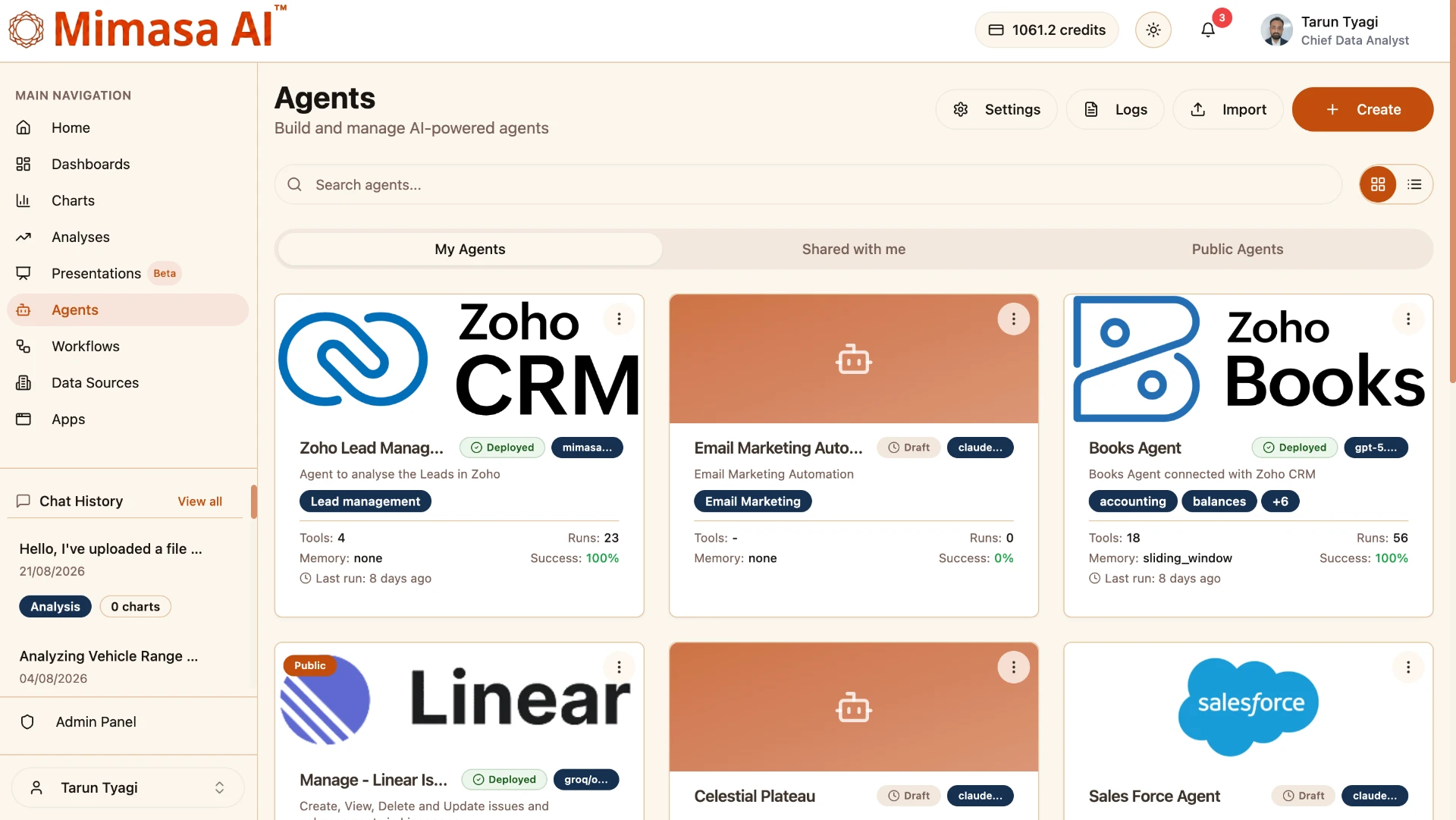Click the Agents robot icon in sidebar
The width and height of the screenshot is (1456, 820).
[x=24, y=309]
